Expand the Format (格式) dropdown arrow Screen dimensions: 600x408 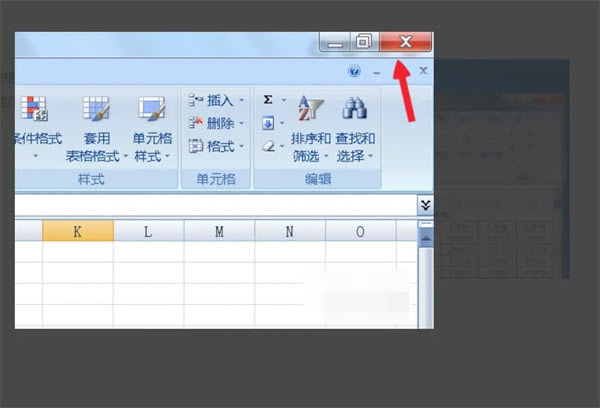pos(241,146)
